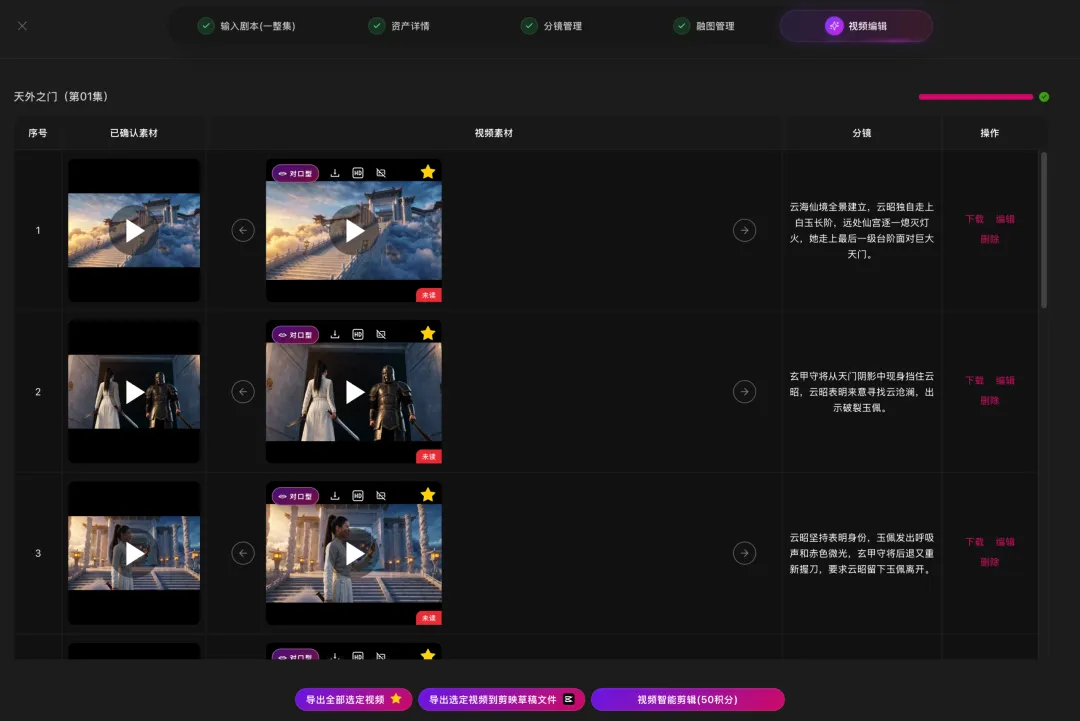Click the red 未读 badge in row 2
The height and width of the screenshot is (721, 1080).
pyautogui.click(x=428, y=457)
